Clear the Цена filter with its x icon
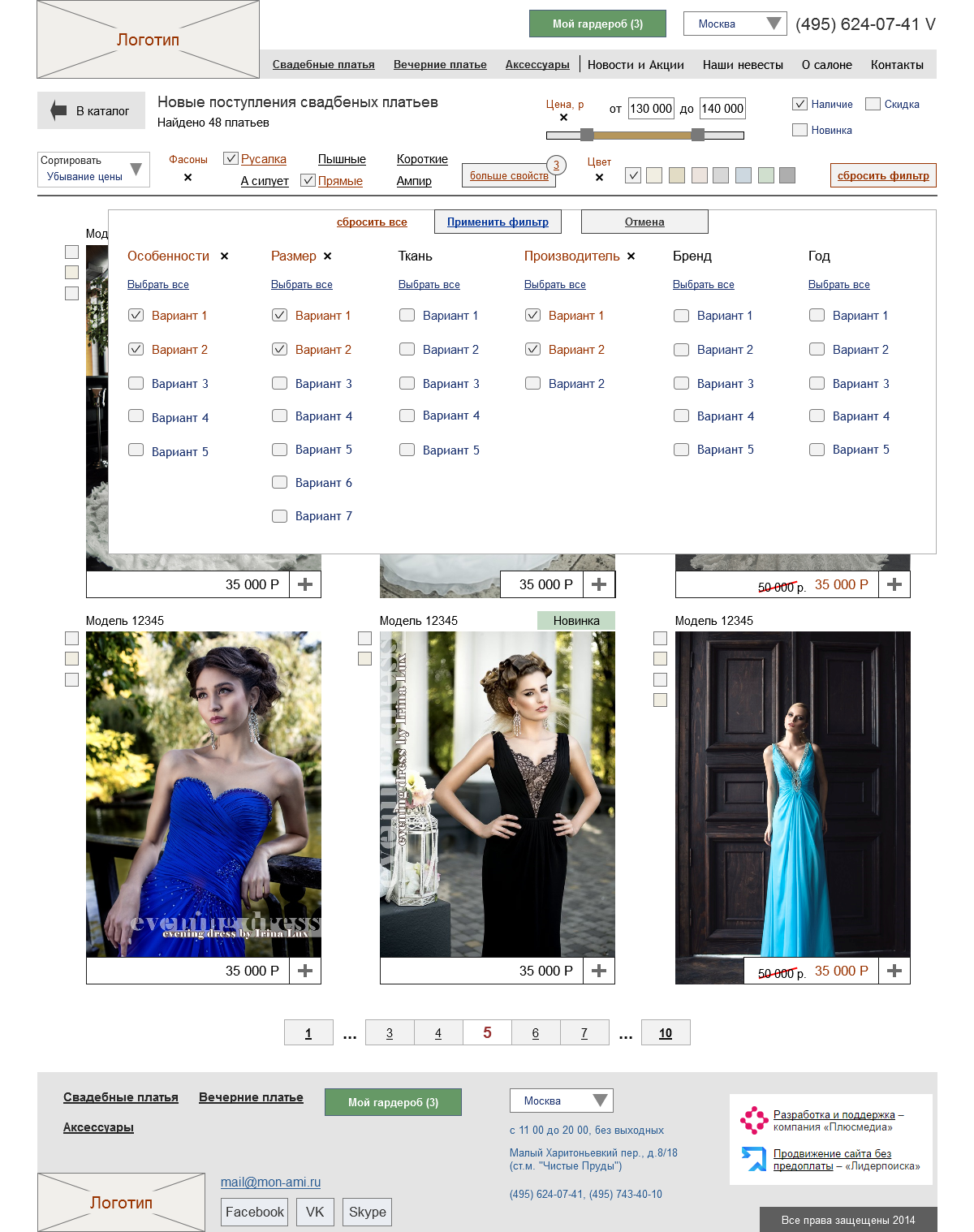Viewport: 974px width, 1232px height. click(x=563, y=118)
